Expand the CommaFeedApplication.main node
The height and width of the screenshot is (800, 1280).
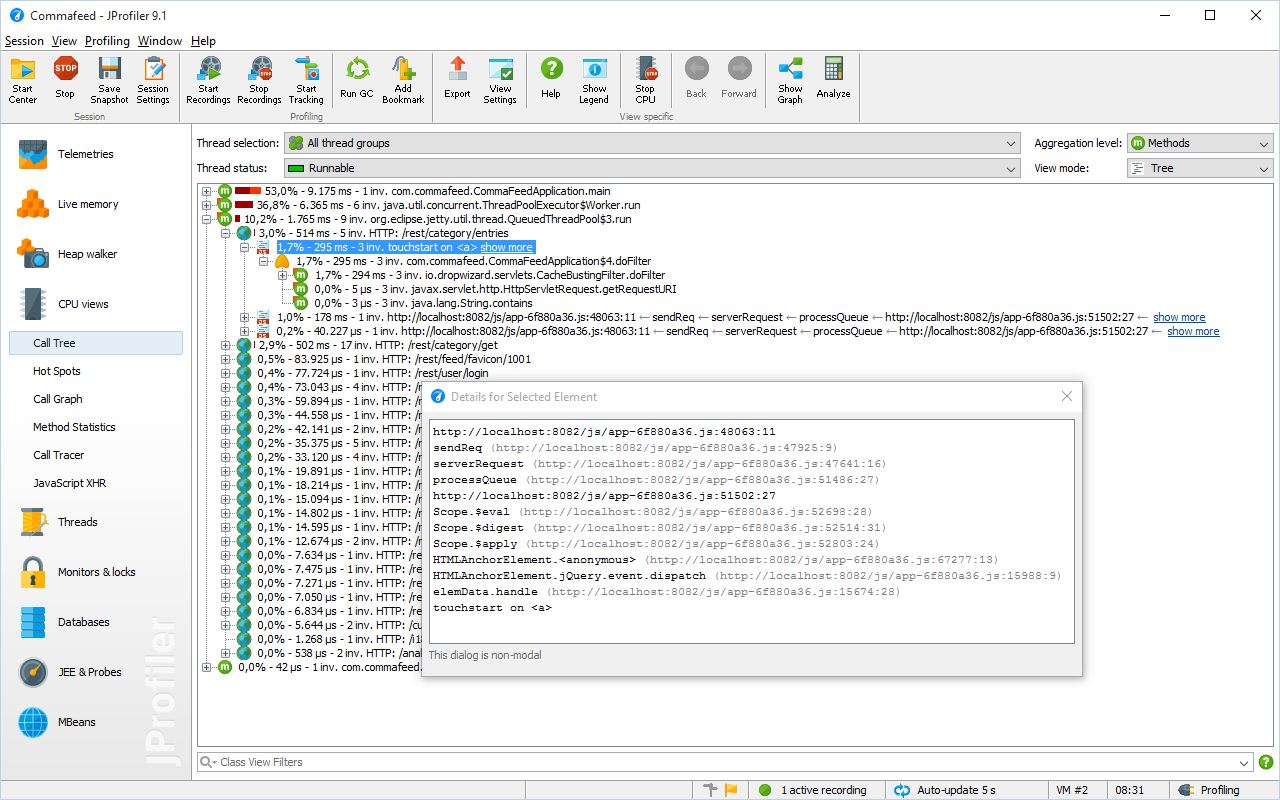pyautogui.click(x=207, y=191)
